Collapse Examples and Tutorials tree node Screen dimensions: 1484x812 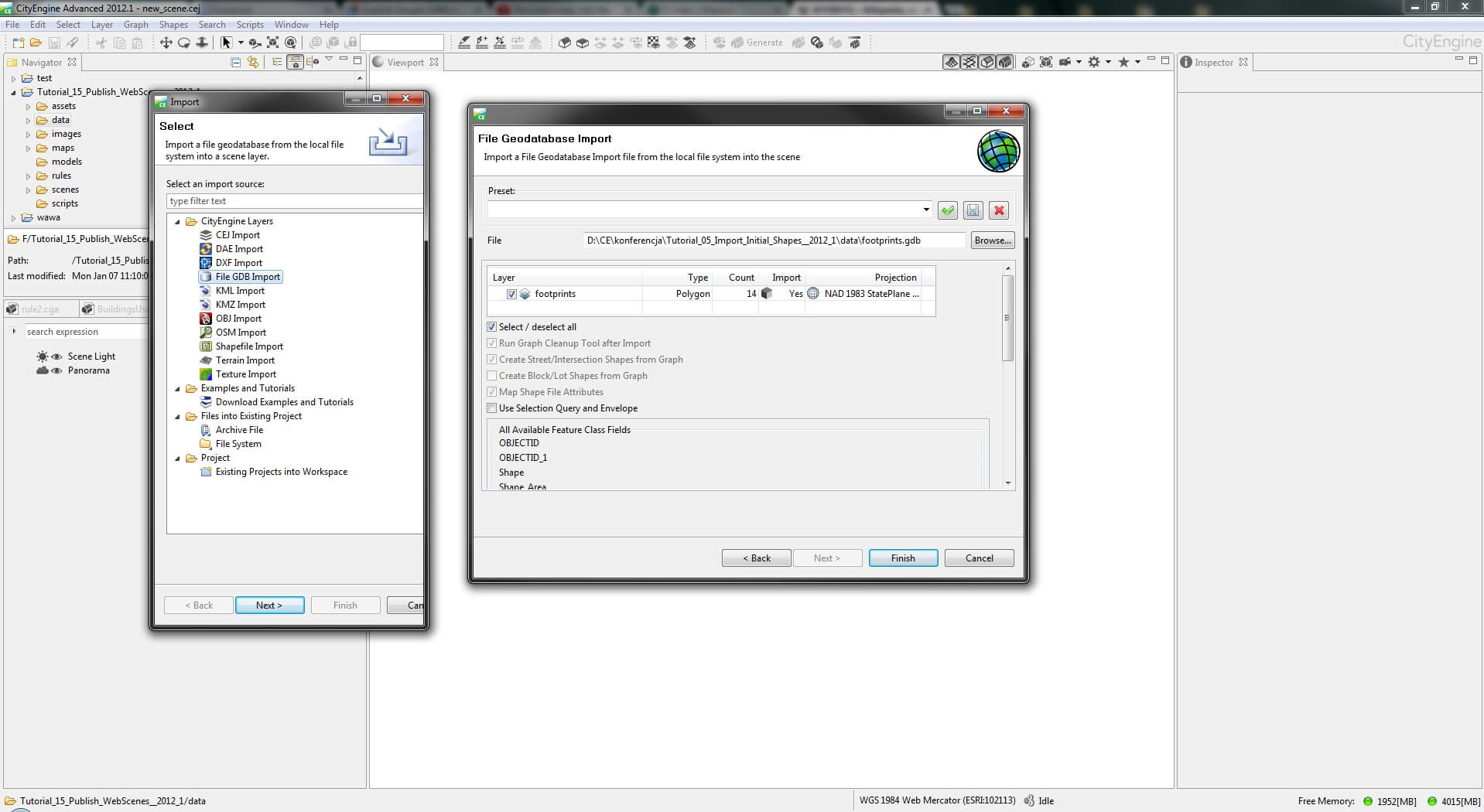click(x=177, y=389)
